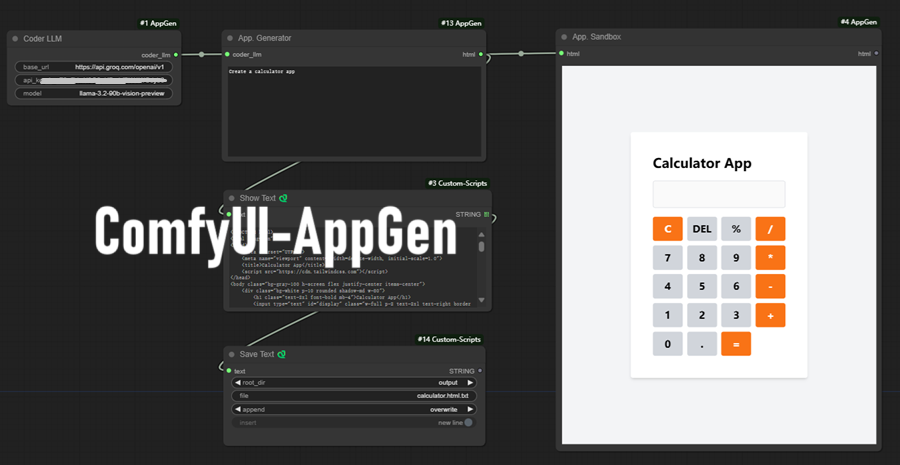Click calculator digit 5
The image size is (900, 465).
[x=702, y=286]
